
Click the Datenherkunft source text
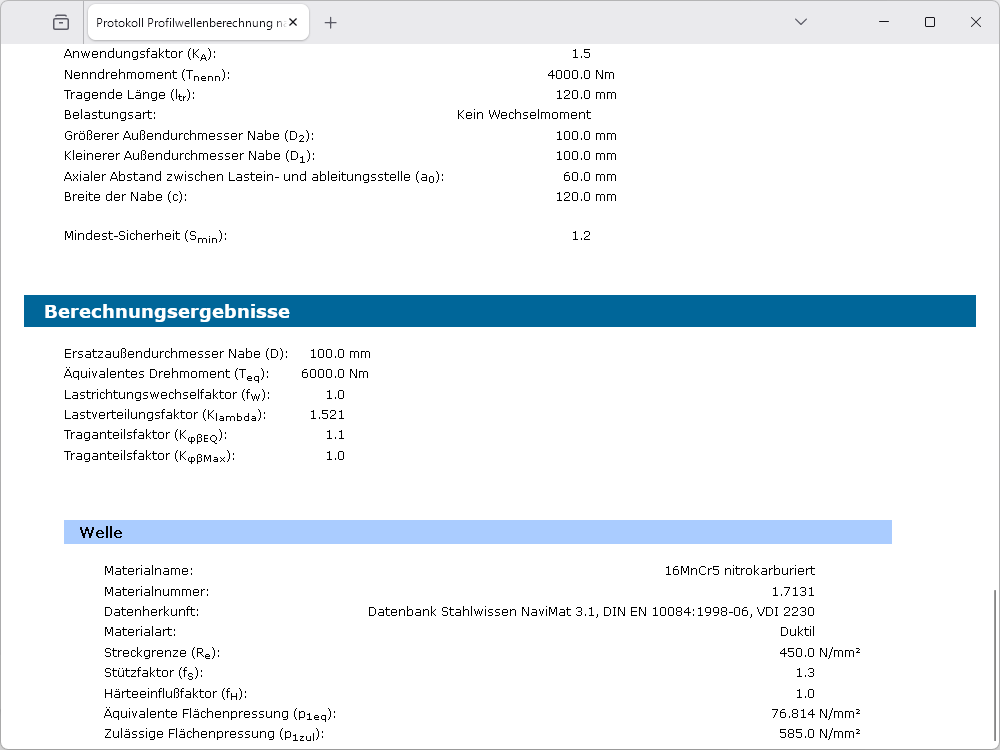click(x=591, y=611)
